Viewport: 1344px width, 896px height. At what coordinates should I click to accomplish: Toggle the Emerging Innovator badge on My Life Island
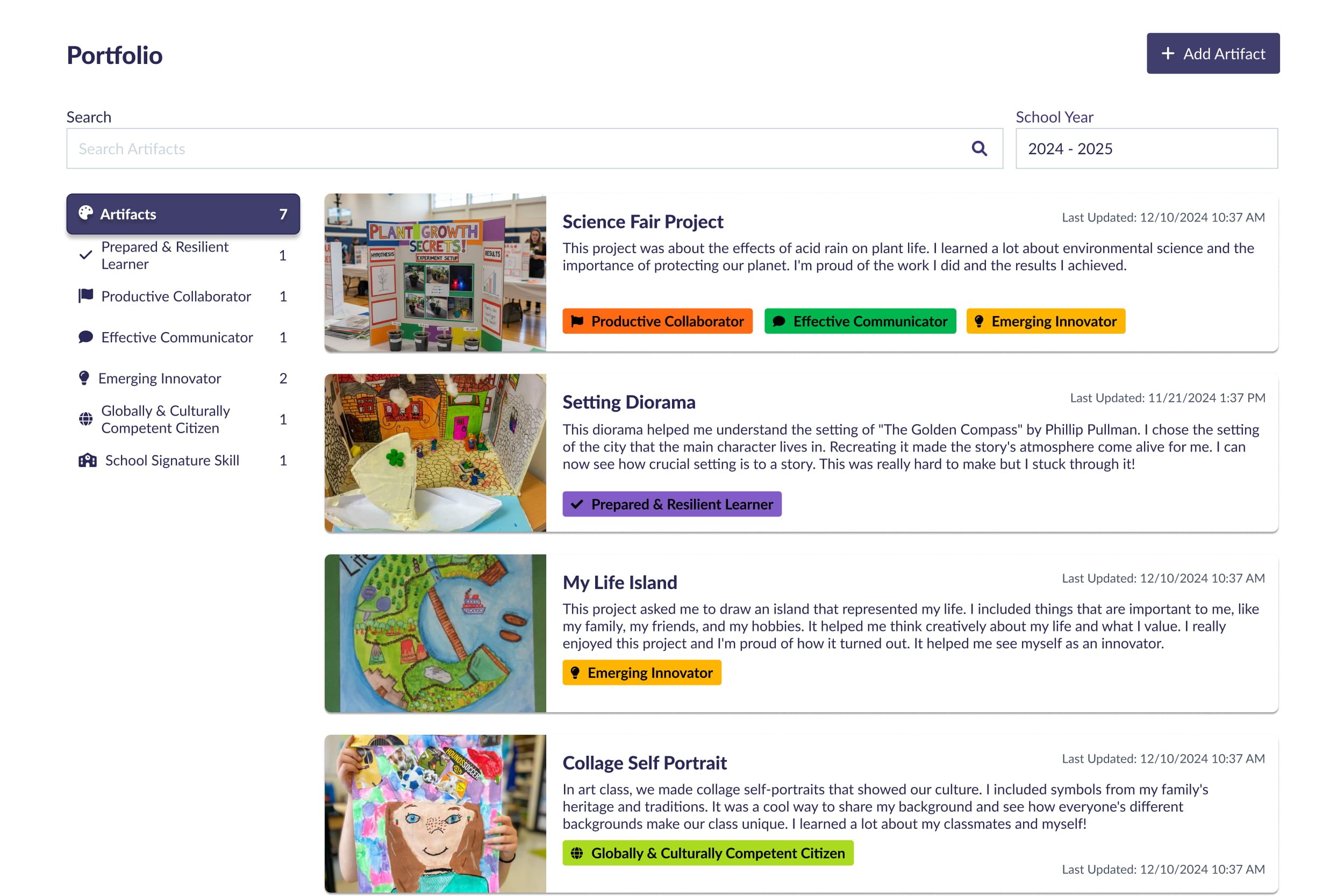[x=641, y=672]
